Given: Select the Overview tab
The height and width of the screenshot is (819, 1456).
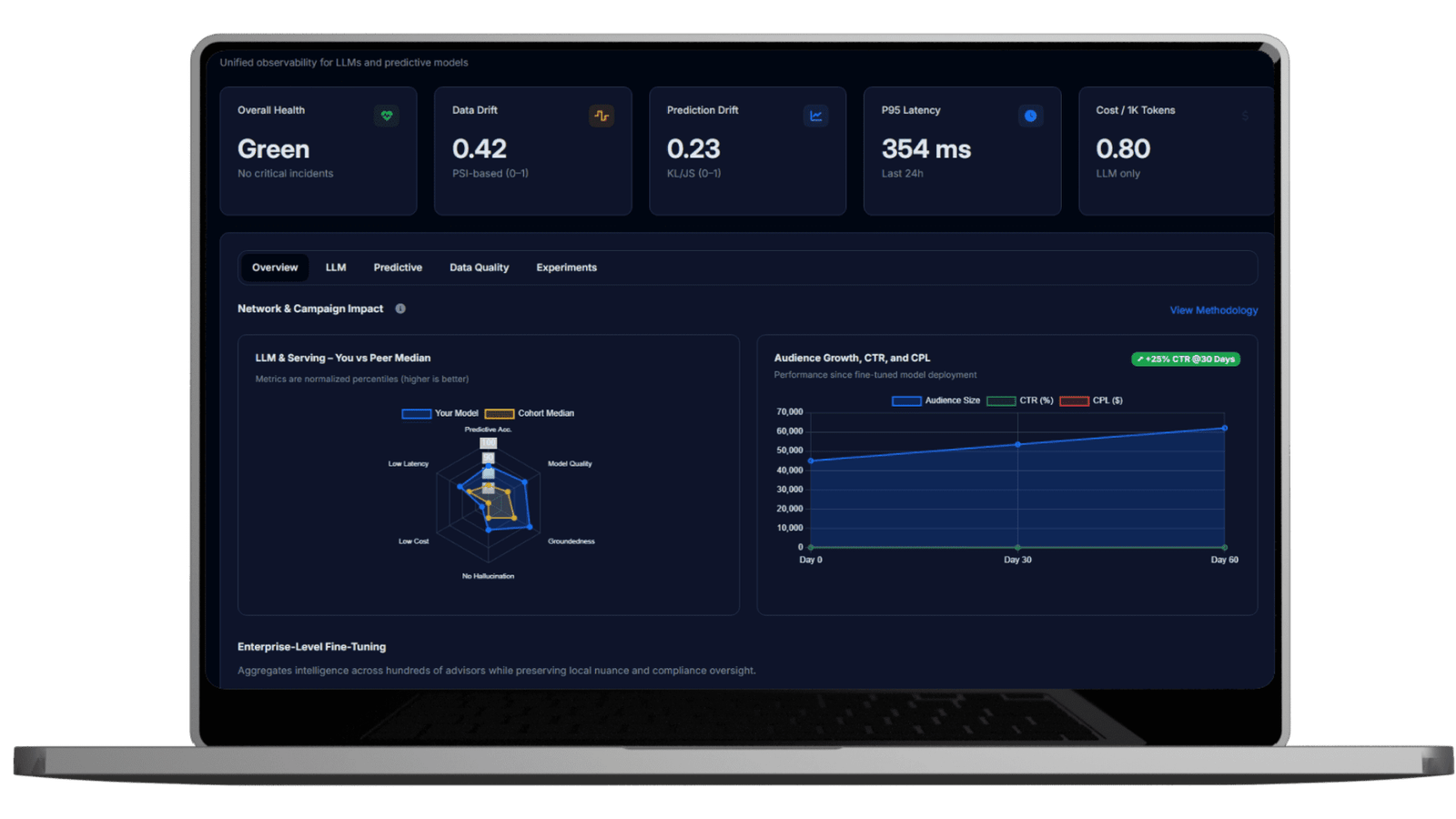Looking at the screenshot, I should click(x=275, y=268).
